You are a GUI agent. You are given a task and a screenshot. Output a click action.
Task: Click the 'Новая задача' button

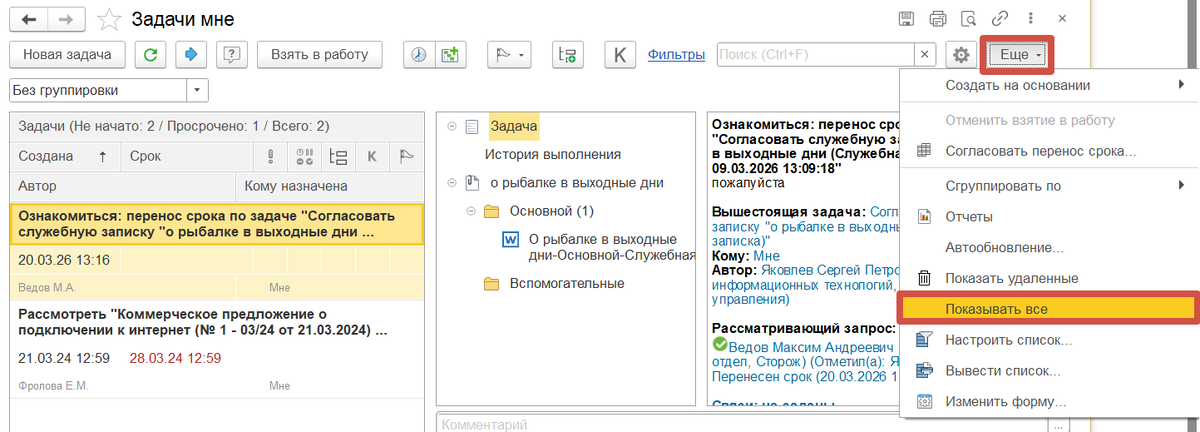coord(67,54)
